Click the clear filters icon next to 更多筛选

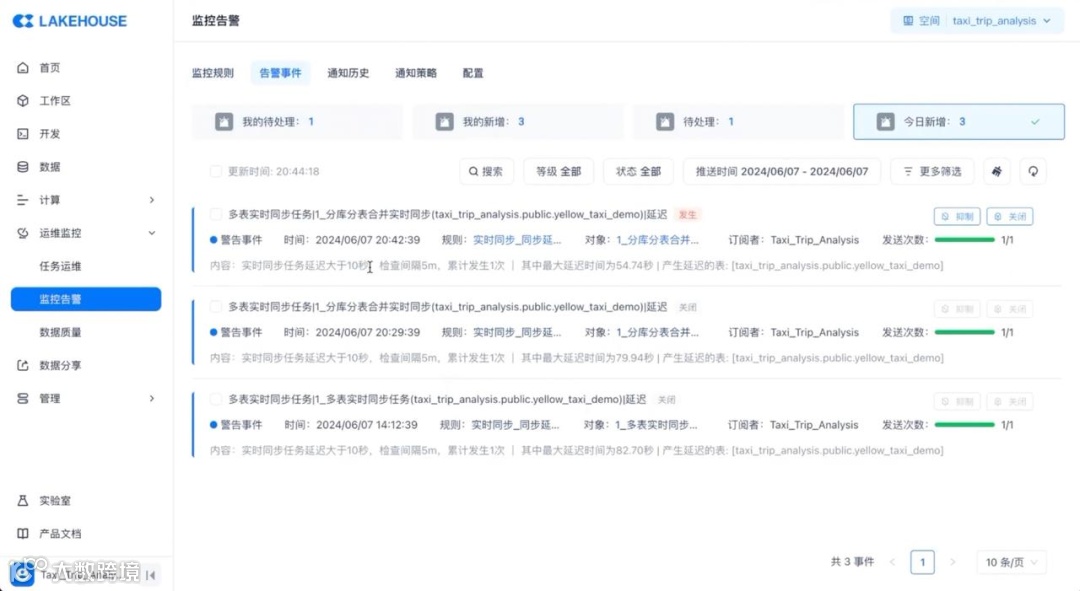997,172
